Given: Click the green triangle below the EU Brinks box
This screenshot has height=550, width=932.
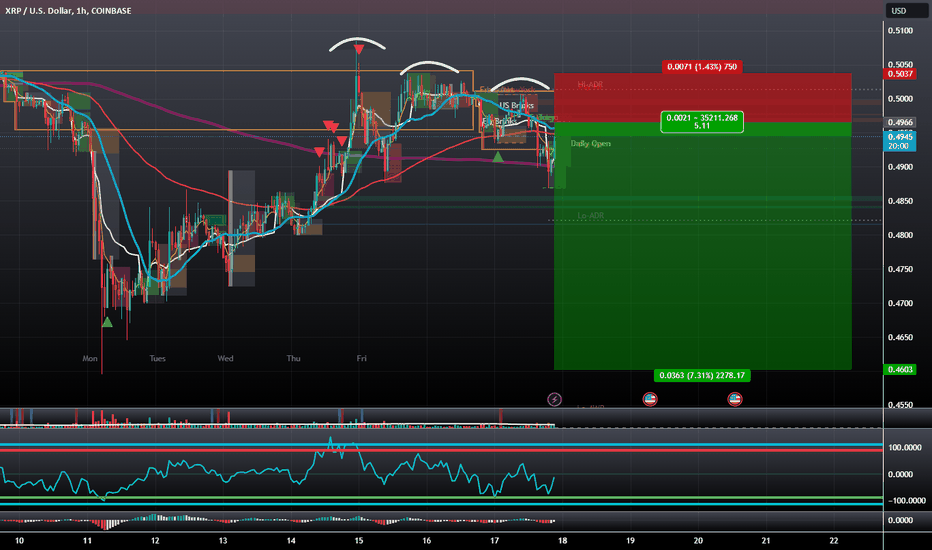Looking at the screenshot, I should pos(498,158).
